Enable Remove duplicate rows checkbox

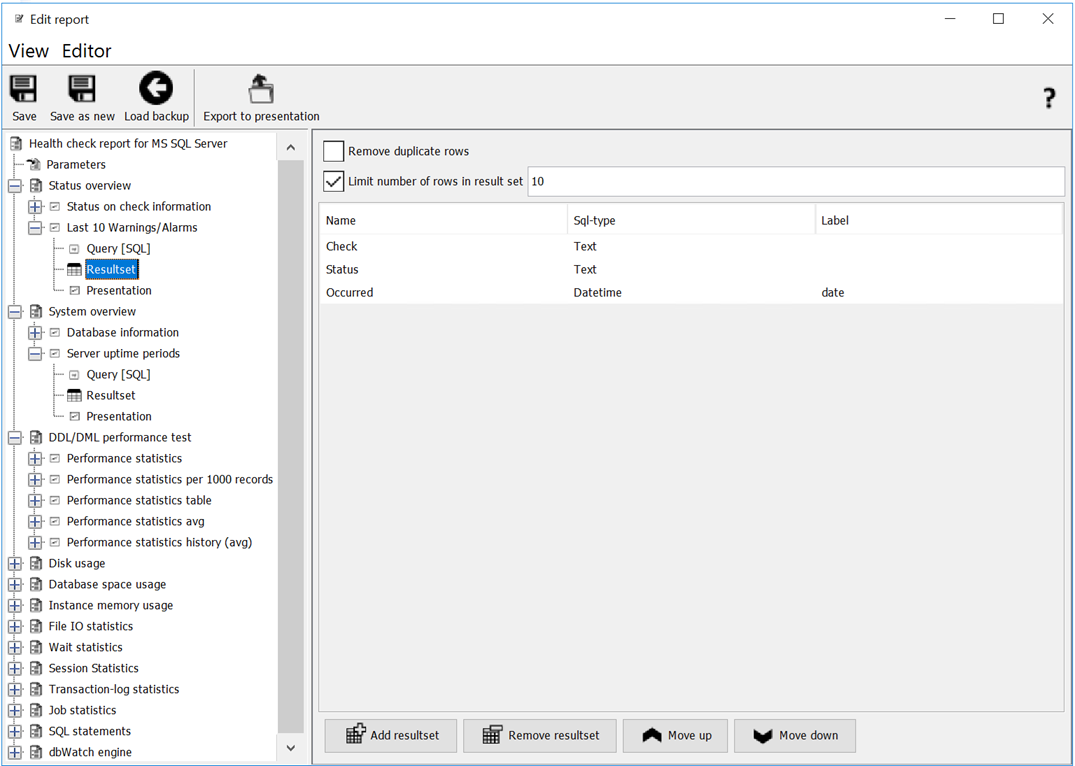334,151
